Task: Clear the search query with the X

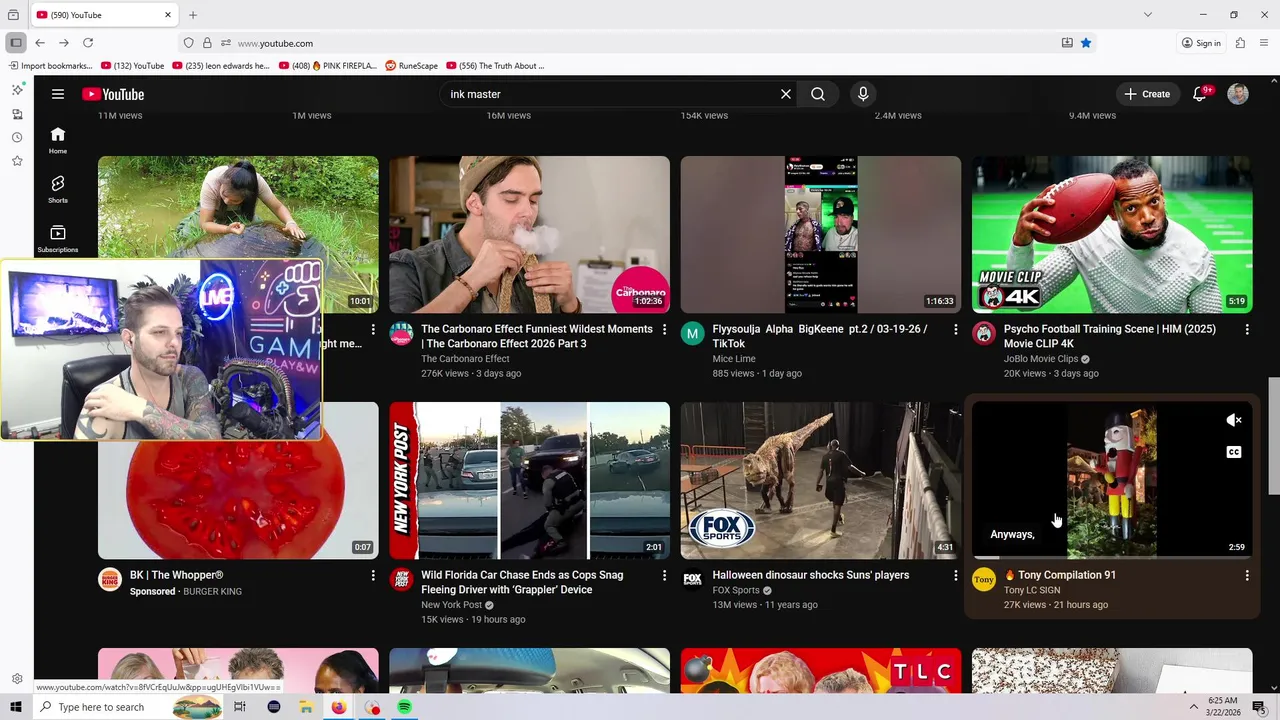Action: pos(786,94)
